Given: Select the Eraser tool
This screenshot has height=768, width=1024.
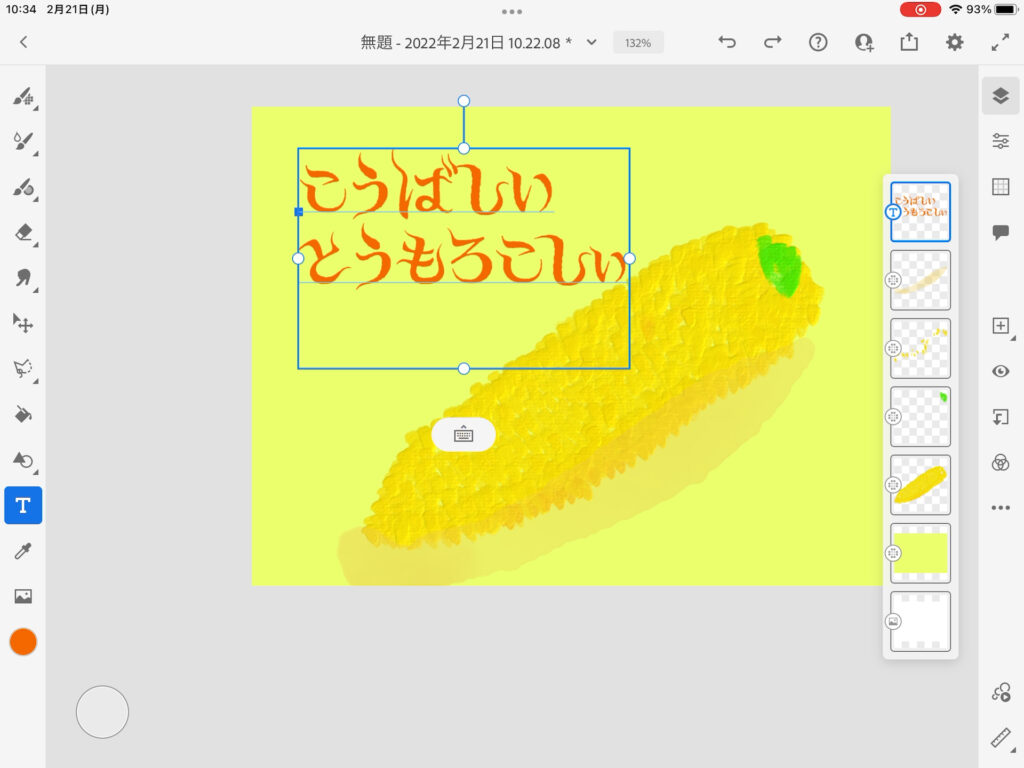Looking at the screenshot, I should coord(23,232).
